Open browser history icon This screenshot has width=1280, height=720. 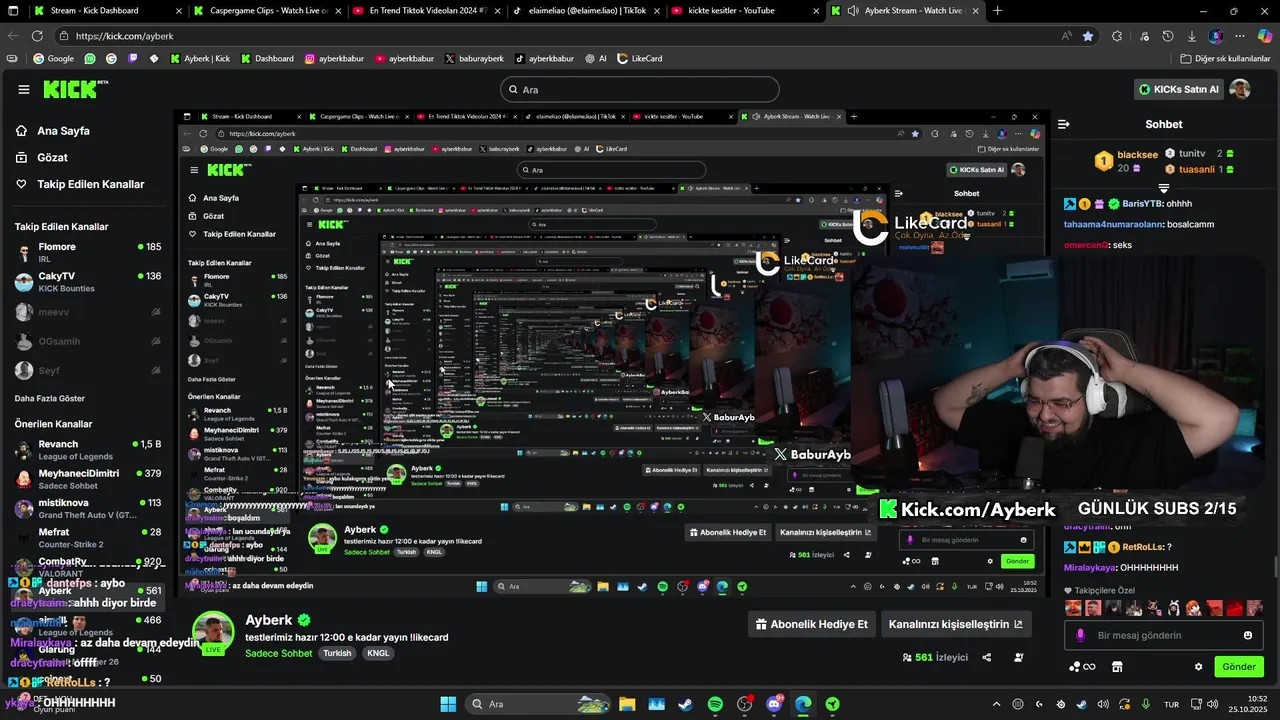pyautogui.click(x=1167, y=36)
